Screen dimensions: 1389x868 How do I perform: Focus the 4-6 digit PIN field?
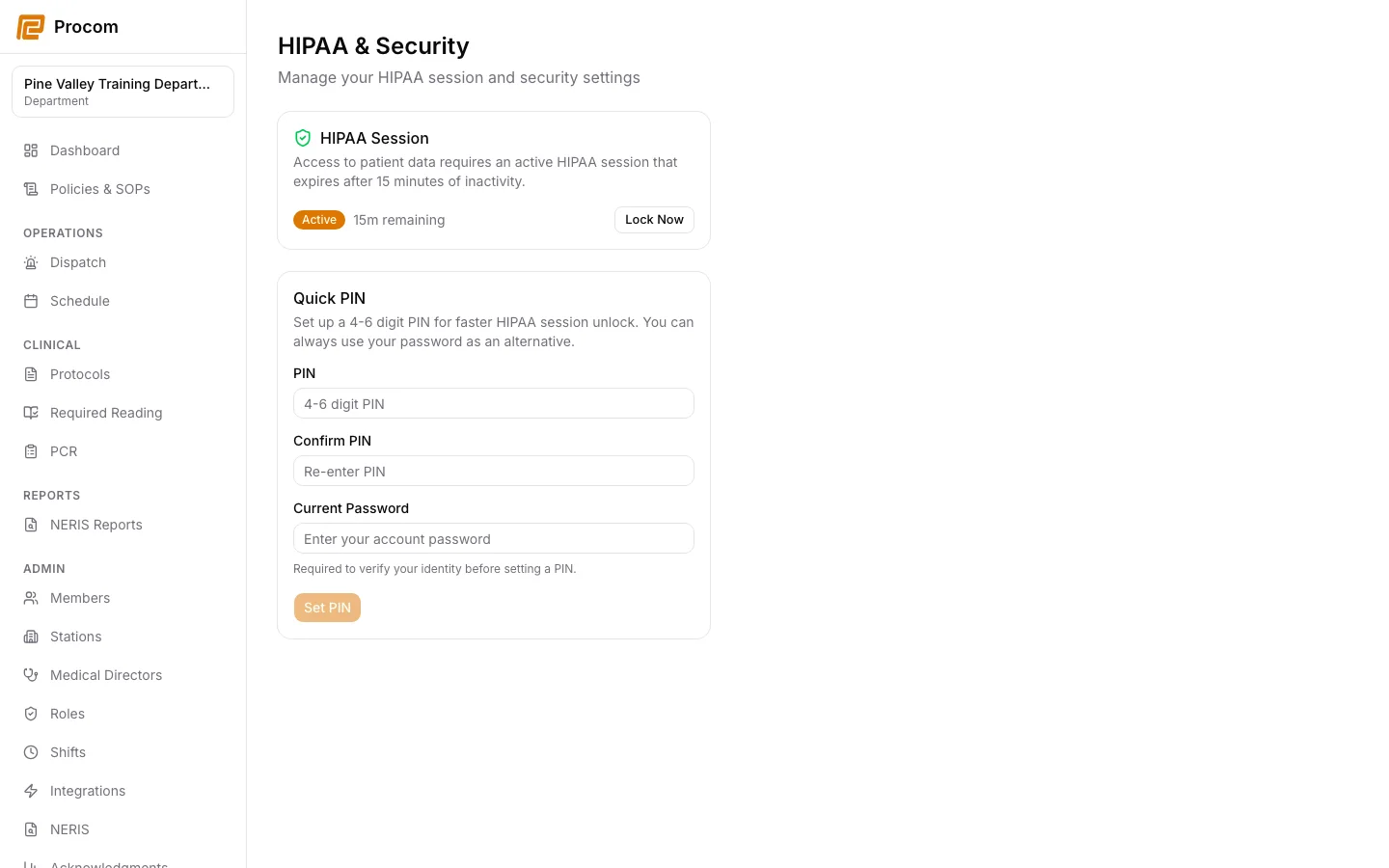click(494, 403)
